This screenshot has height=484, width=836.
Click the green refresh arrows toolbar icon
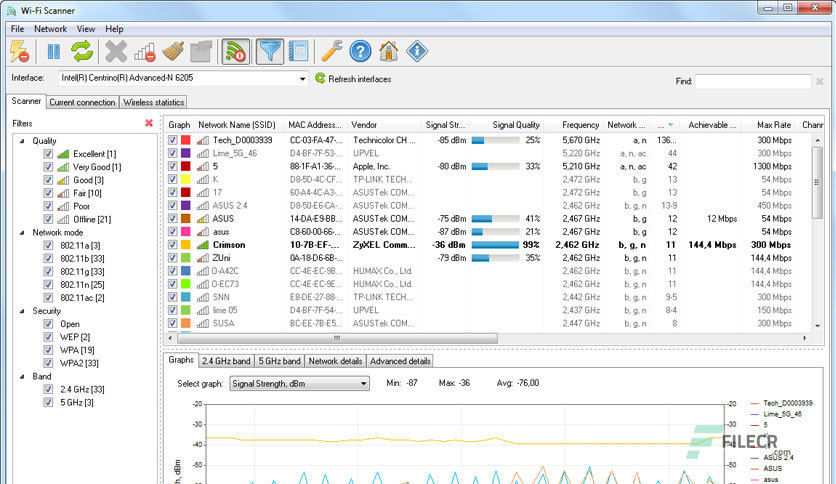coord(82,52)
